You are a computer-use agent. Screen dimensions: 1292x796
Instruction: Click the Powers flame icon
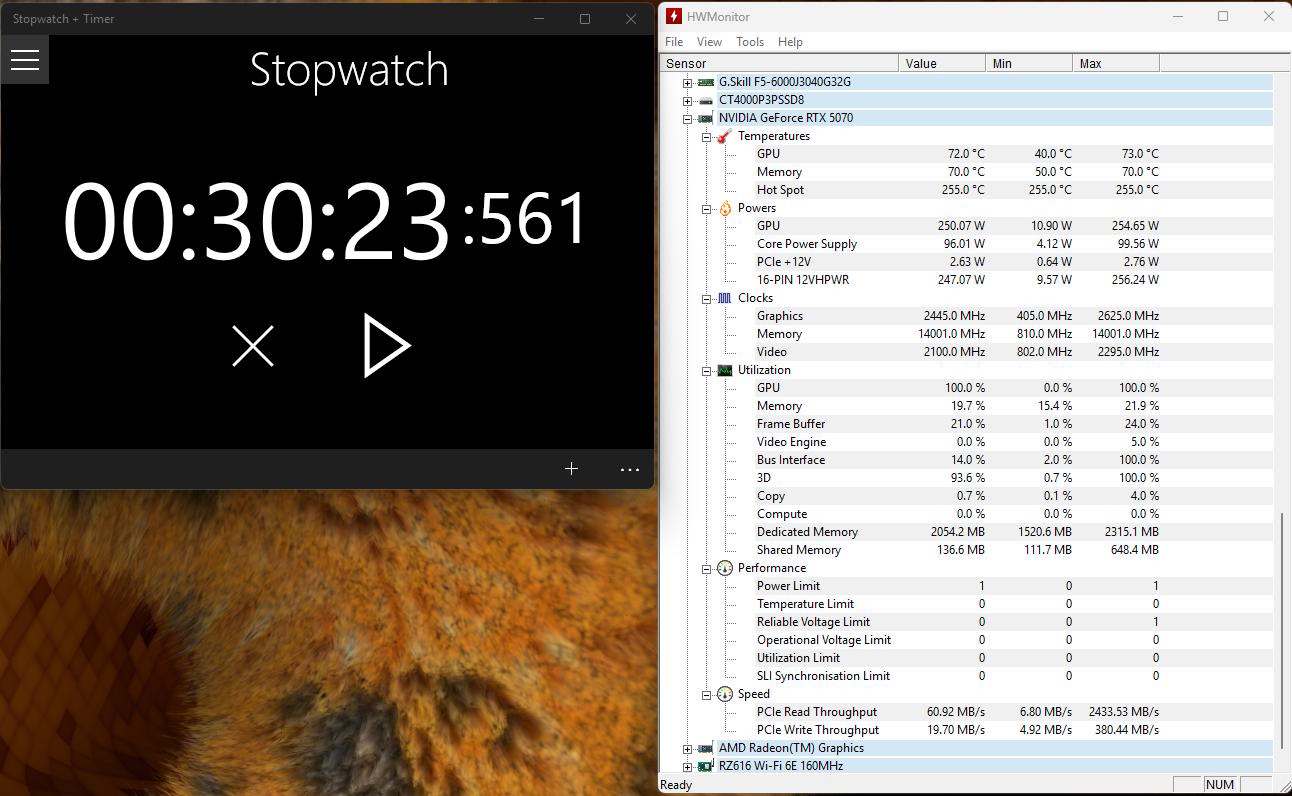[725, 208]
